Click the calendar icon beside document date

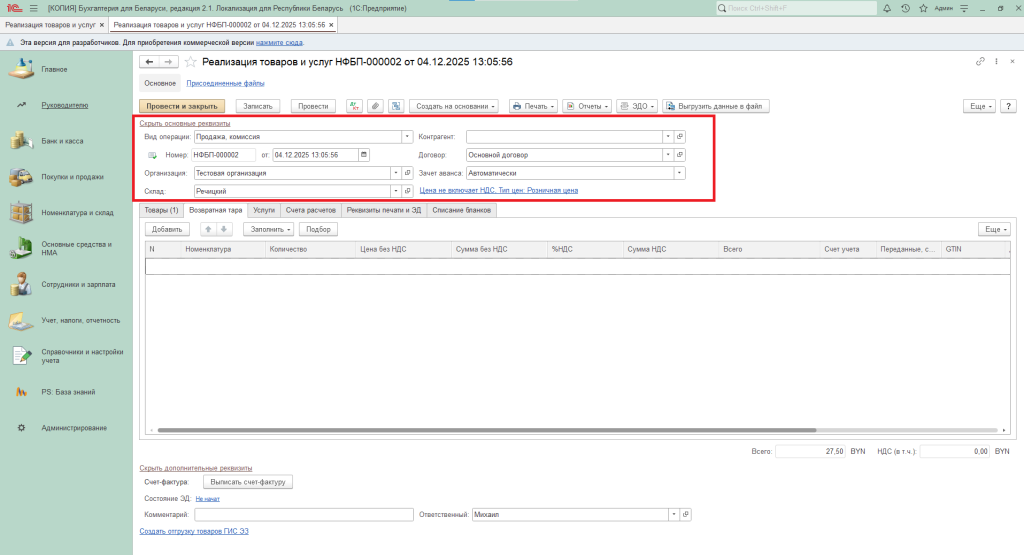point(364,155)
